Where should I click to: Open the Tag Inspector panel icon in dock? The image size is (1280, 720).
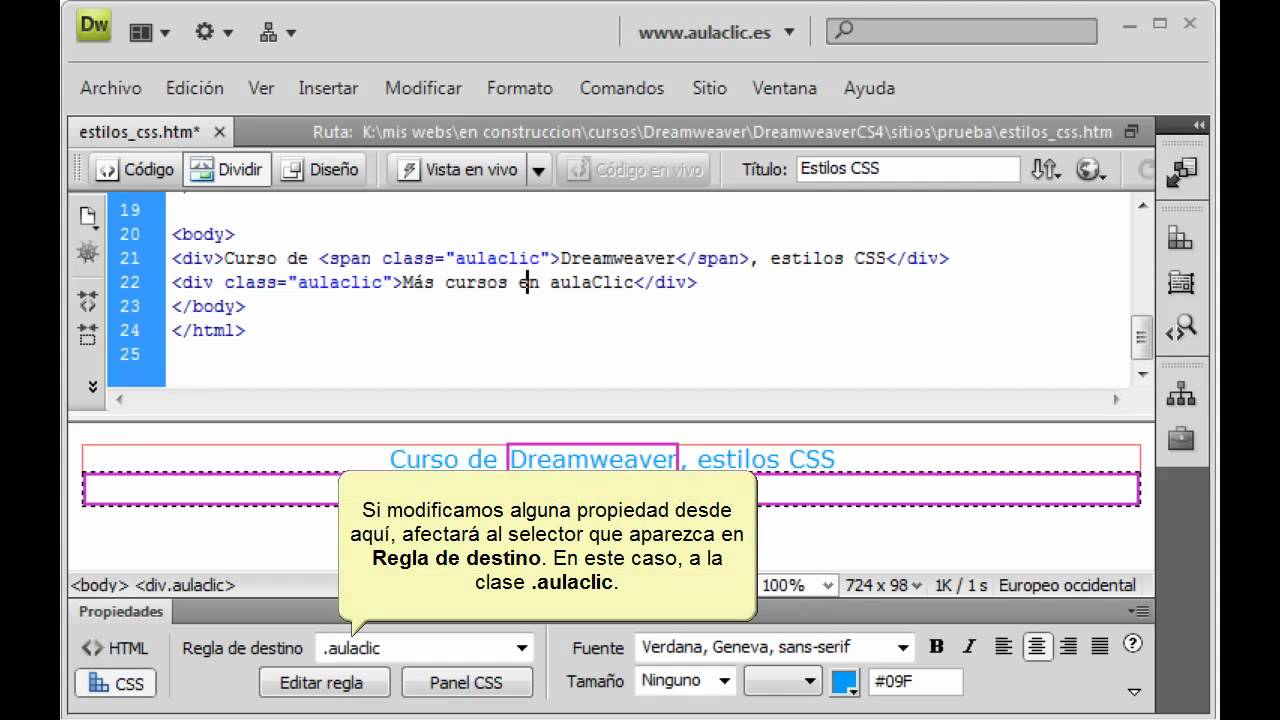(x=1181, y=328)
